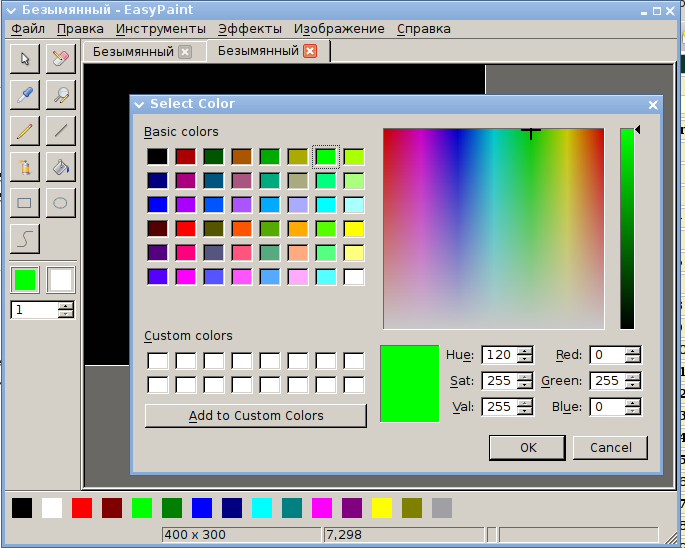Pick magenta from the bottom palette bar
The image size is (685, 548).
pyautogui.click(x=322, y=508)
